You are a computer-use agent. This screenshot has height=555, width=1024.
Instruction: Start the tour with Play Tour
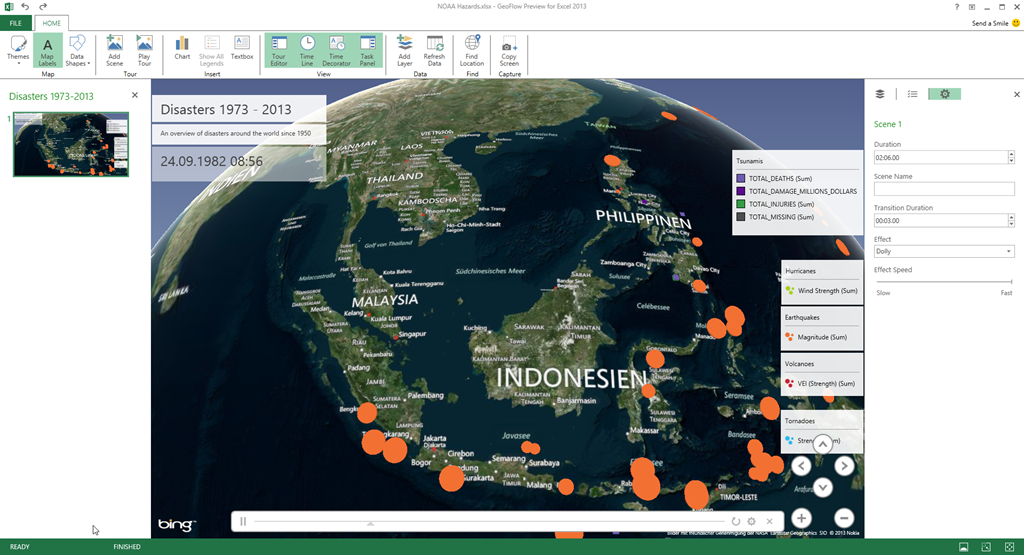144,49
